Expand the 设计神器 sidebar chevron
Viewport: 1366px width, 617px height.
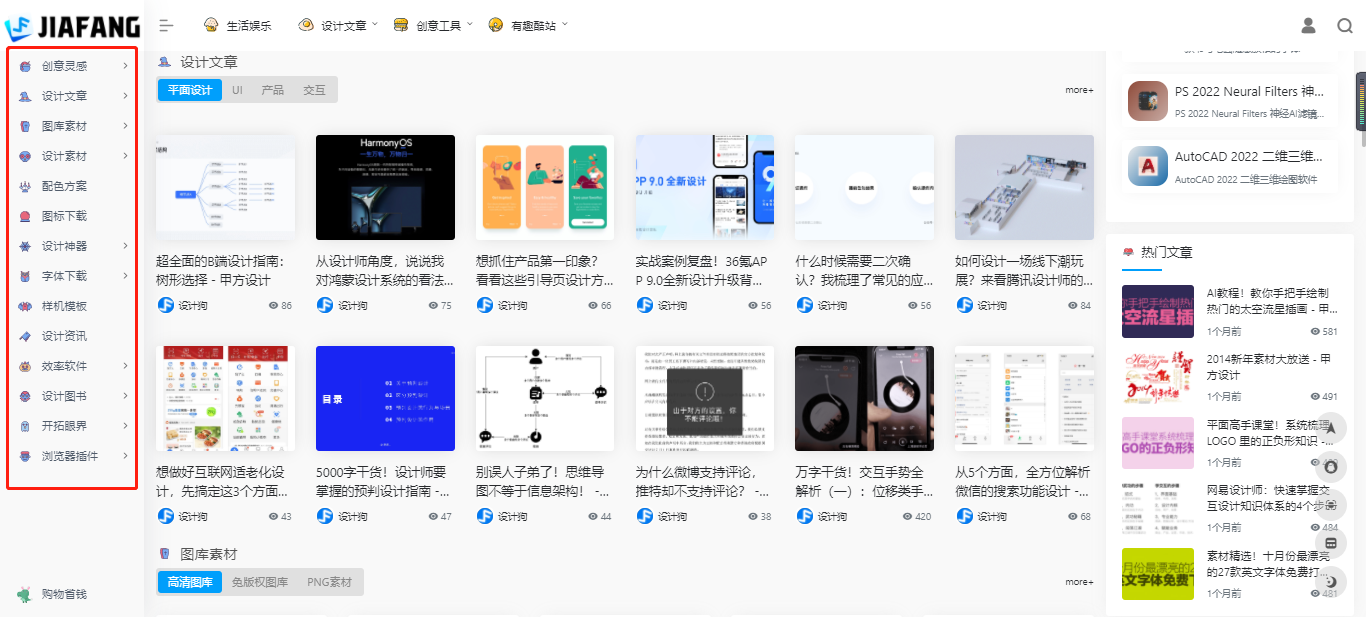(x=125, y=246)
